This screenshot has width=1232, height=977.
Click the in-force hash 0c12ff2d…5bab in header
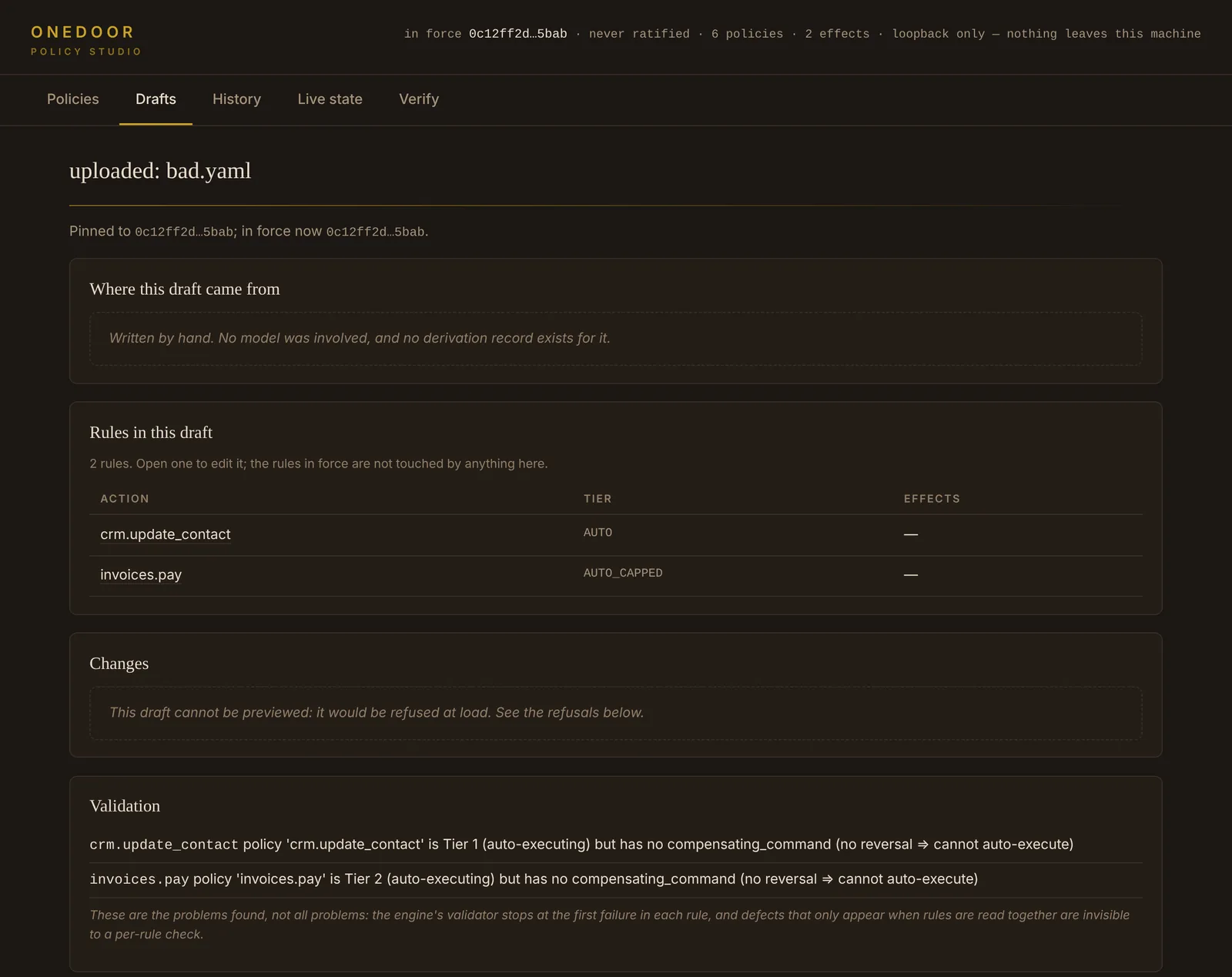tap(517, 34)
